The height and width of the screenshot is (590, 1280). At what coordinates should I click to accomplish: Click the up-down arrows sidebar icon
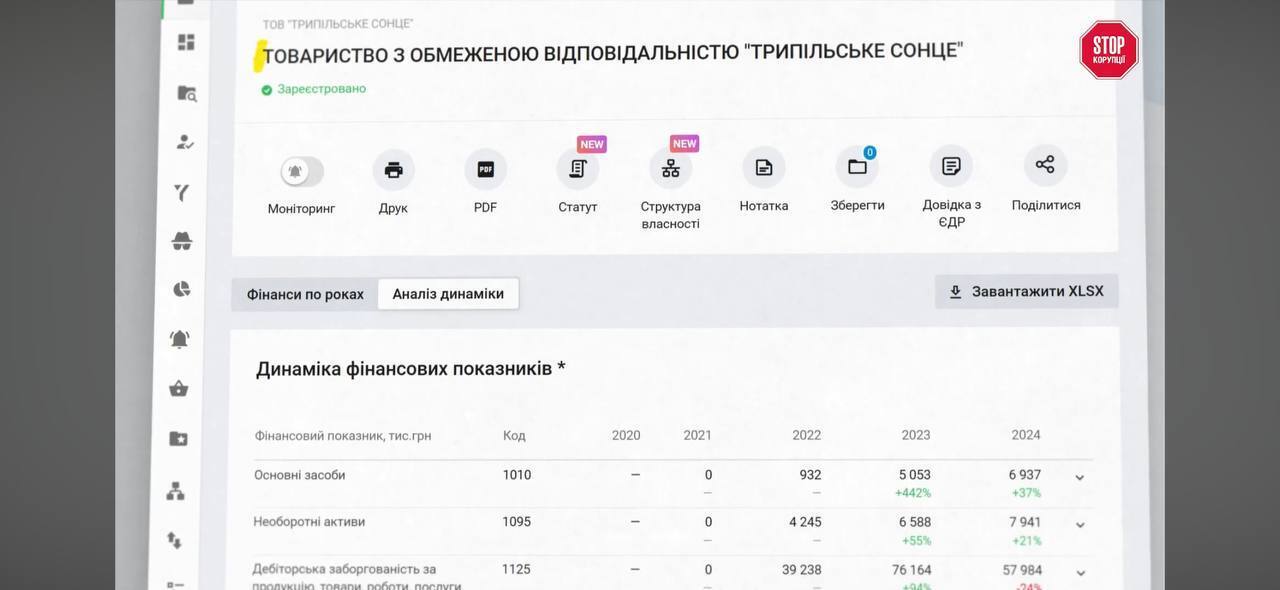coord(175,541)
